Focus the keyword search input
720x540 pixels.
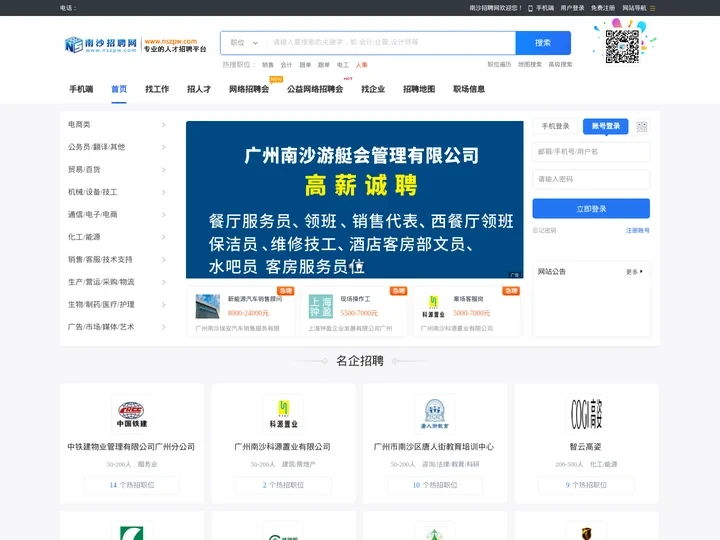[x=391, y=43]
